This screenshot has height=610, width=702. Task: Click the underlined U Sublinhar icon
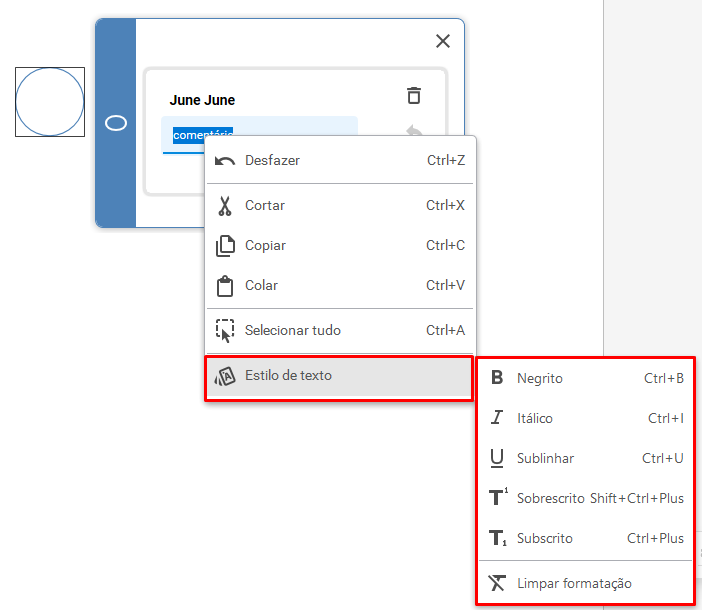(497, 458)
